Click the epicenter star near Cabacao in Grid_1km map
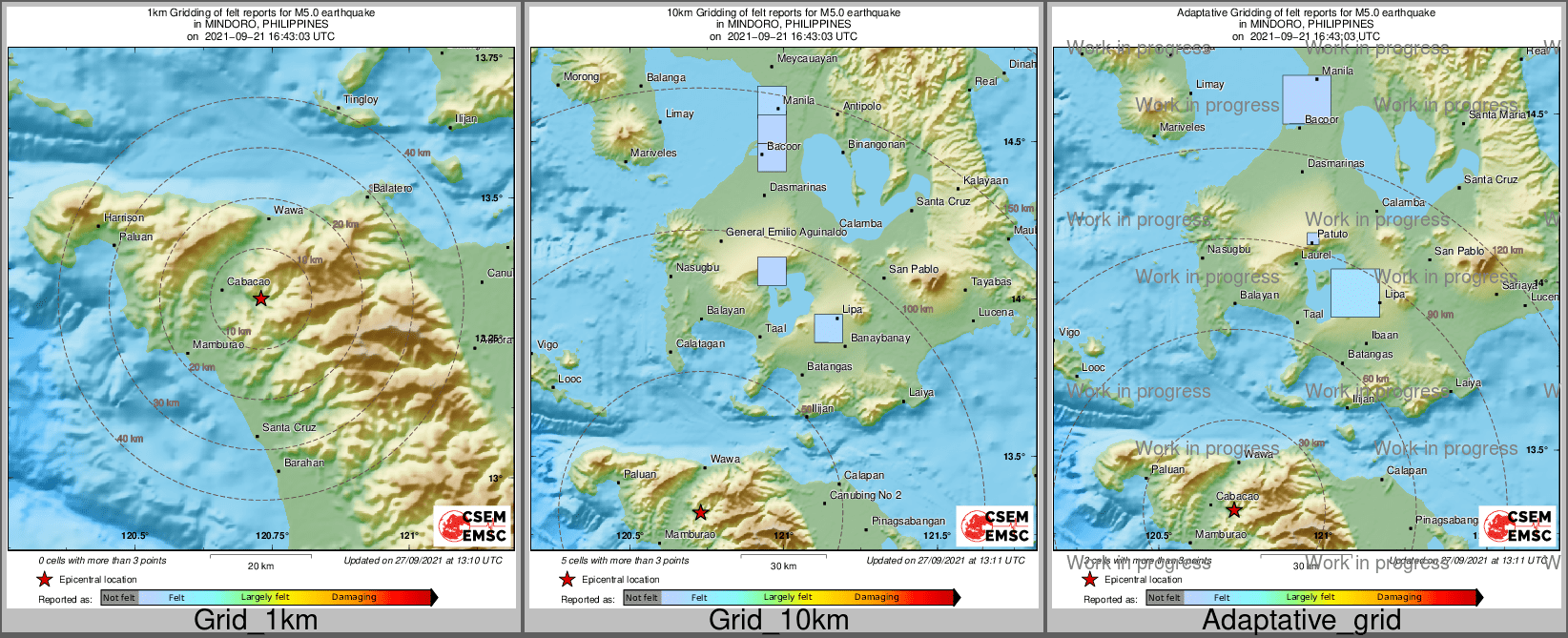 [260, 298]
